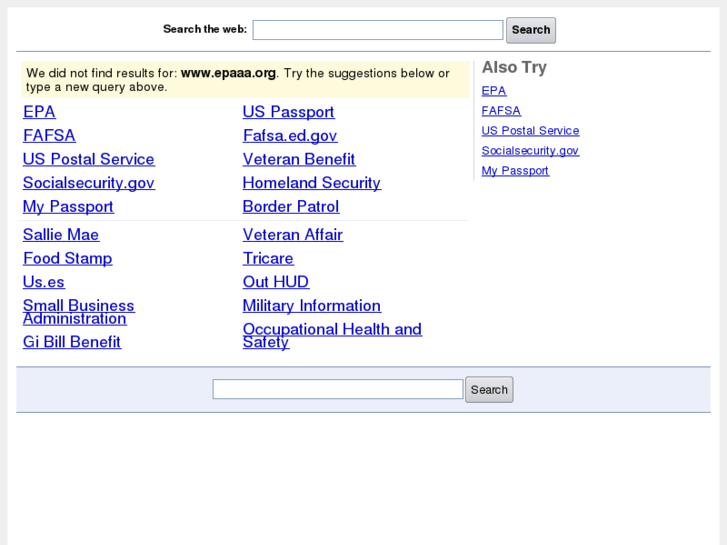Open the Out HUD link

pos(275,282)
